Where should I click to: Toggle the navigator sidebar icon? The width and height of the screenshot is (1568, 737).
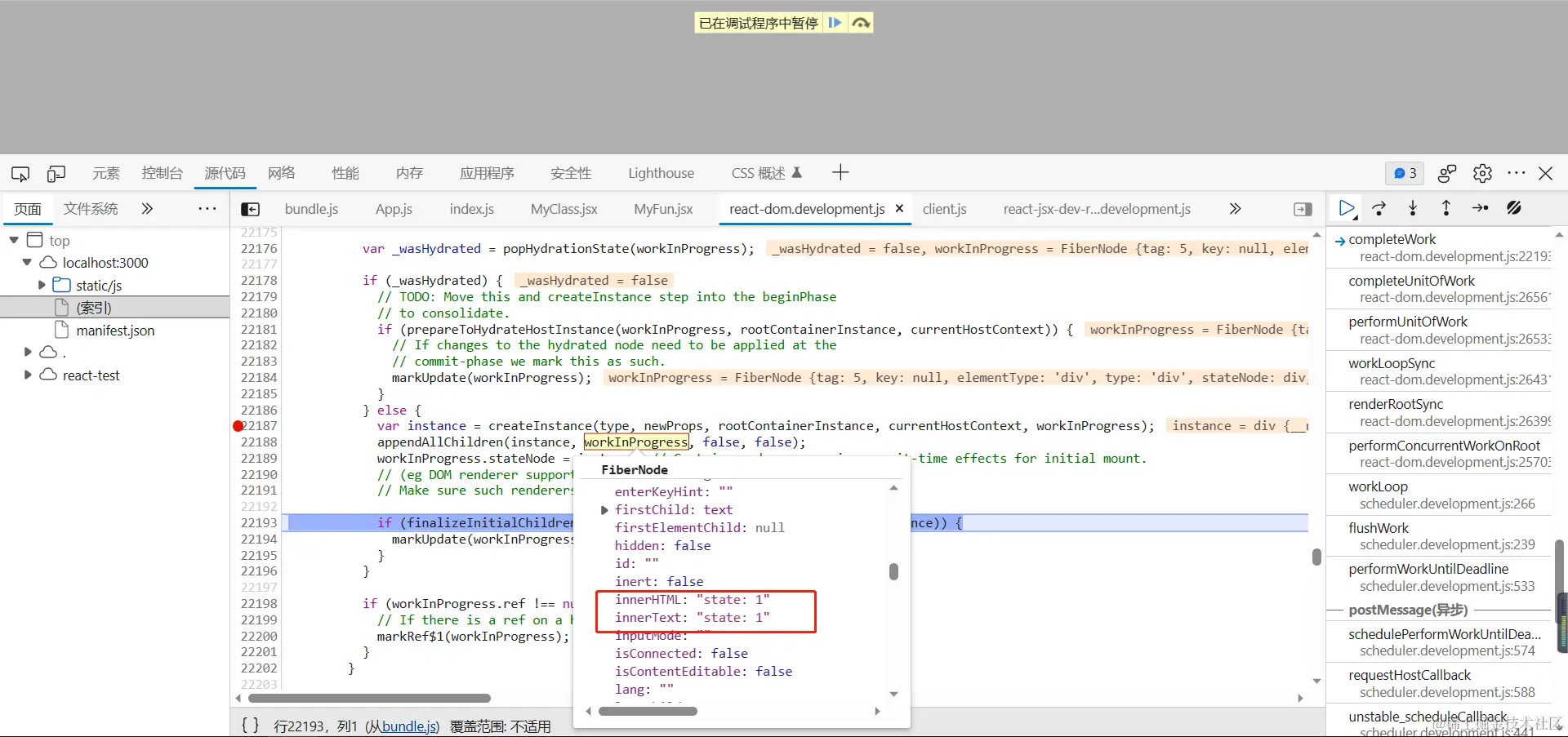coord(251,209)
